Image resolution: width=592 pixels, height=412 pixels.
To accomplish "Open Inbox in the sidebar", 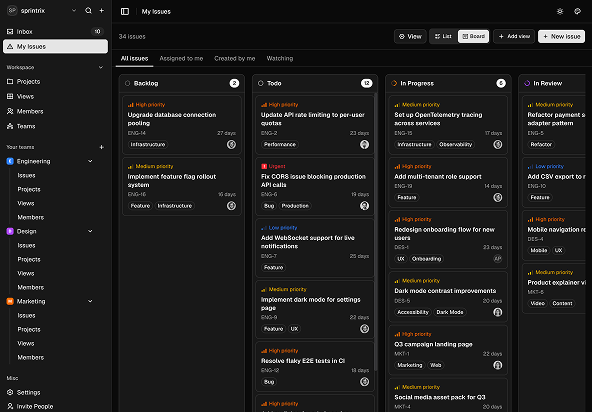I will pyautogui.click(x=56, y=32).
